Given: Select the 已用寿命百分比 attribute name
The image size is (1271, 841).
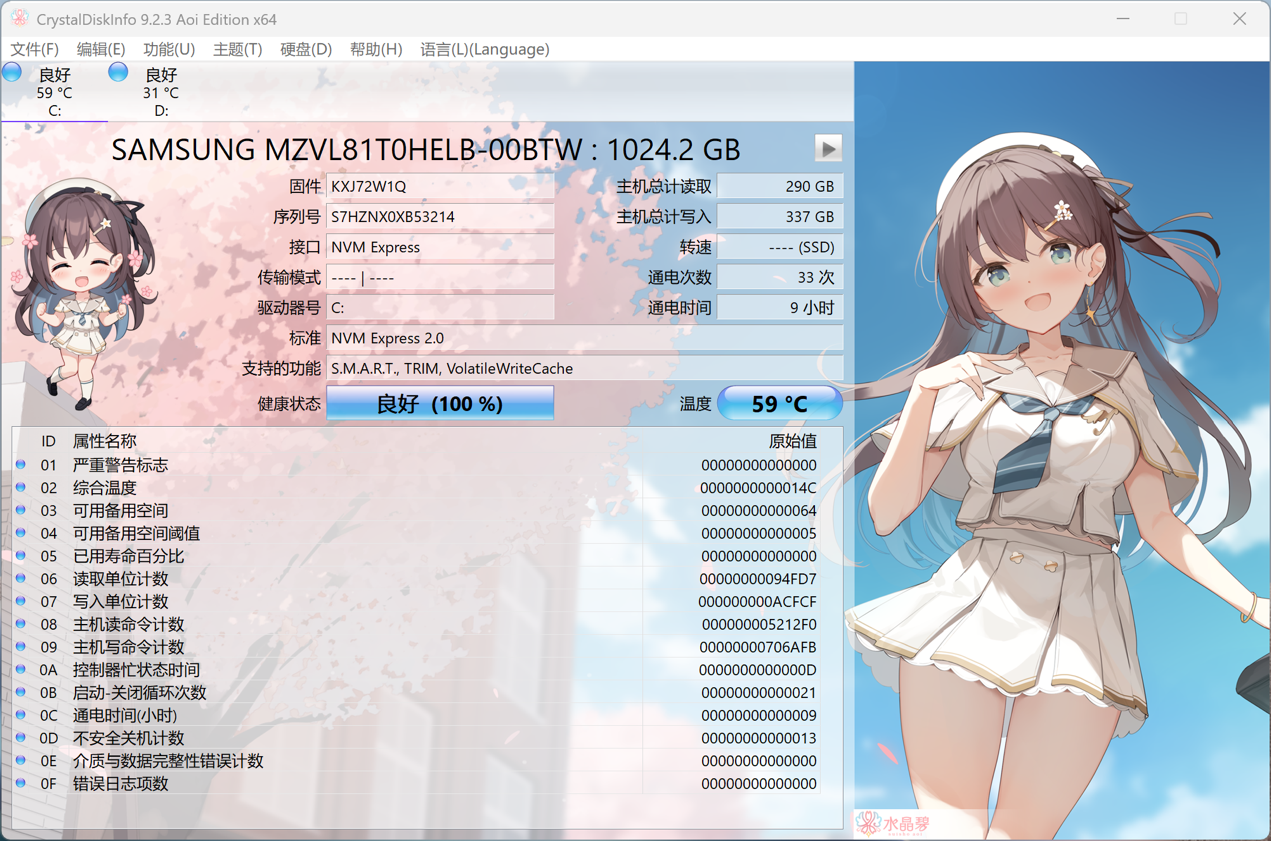Looking at the screenshot, I should pyautogui.click(x=128, y=556).
